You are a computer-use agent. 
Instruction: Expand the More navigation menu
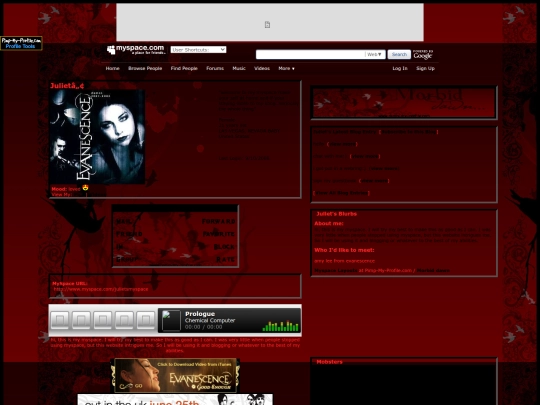pyautogui.click(x=286, y=69)
